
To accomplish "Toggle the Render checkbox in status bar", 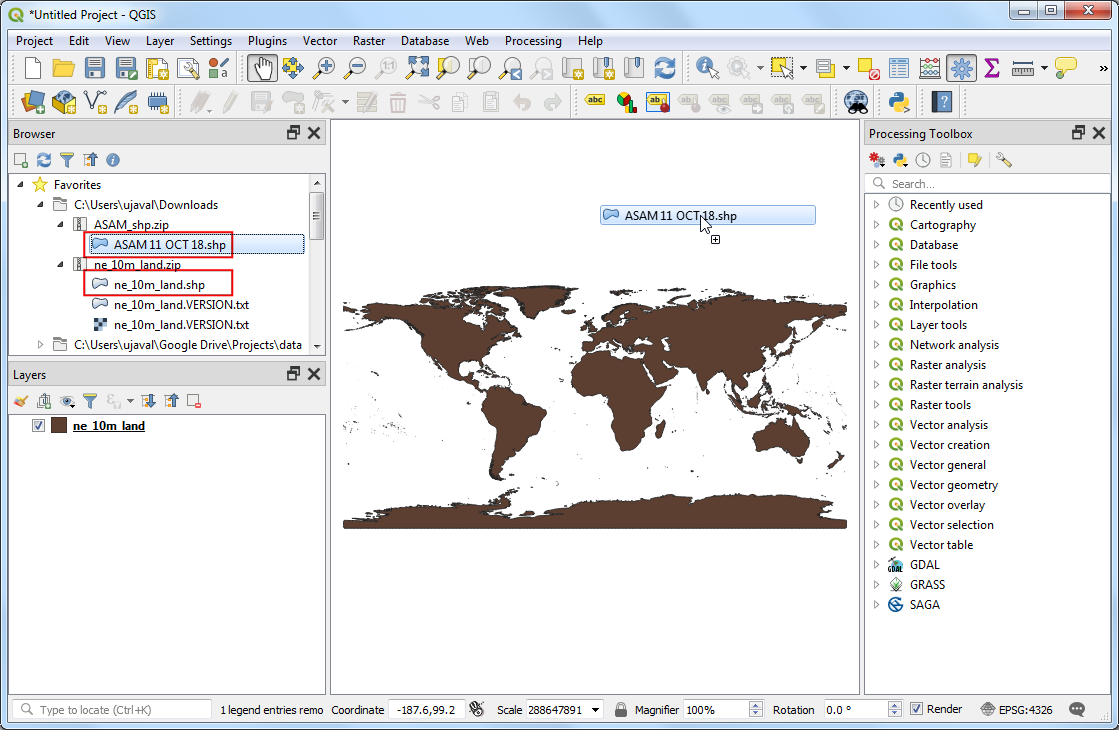I will (x=917, y=709).
